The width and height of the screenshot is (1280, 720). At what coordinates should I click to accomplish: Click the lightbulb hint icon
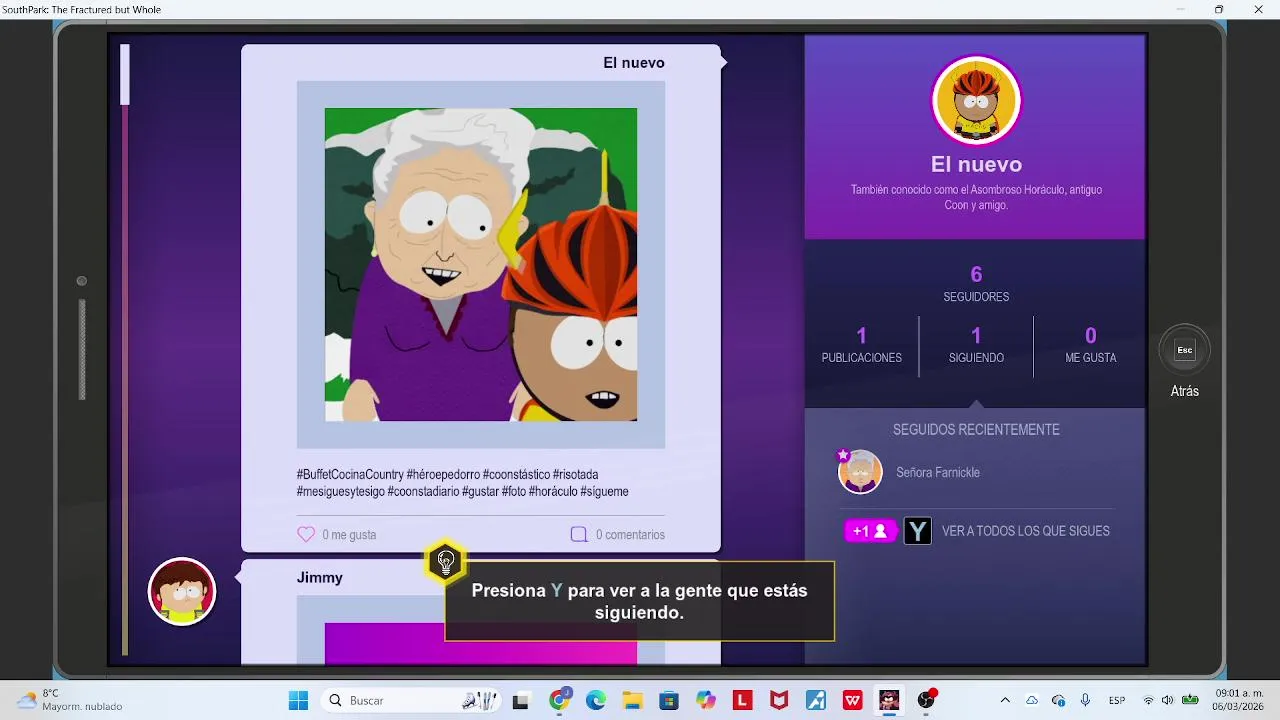click(x=446, y=563)
